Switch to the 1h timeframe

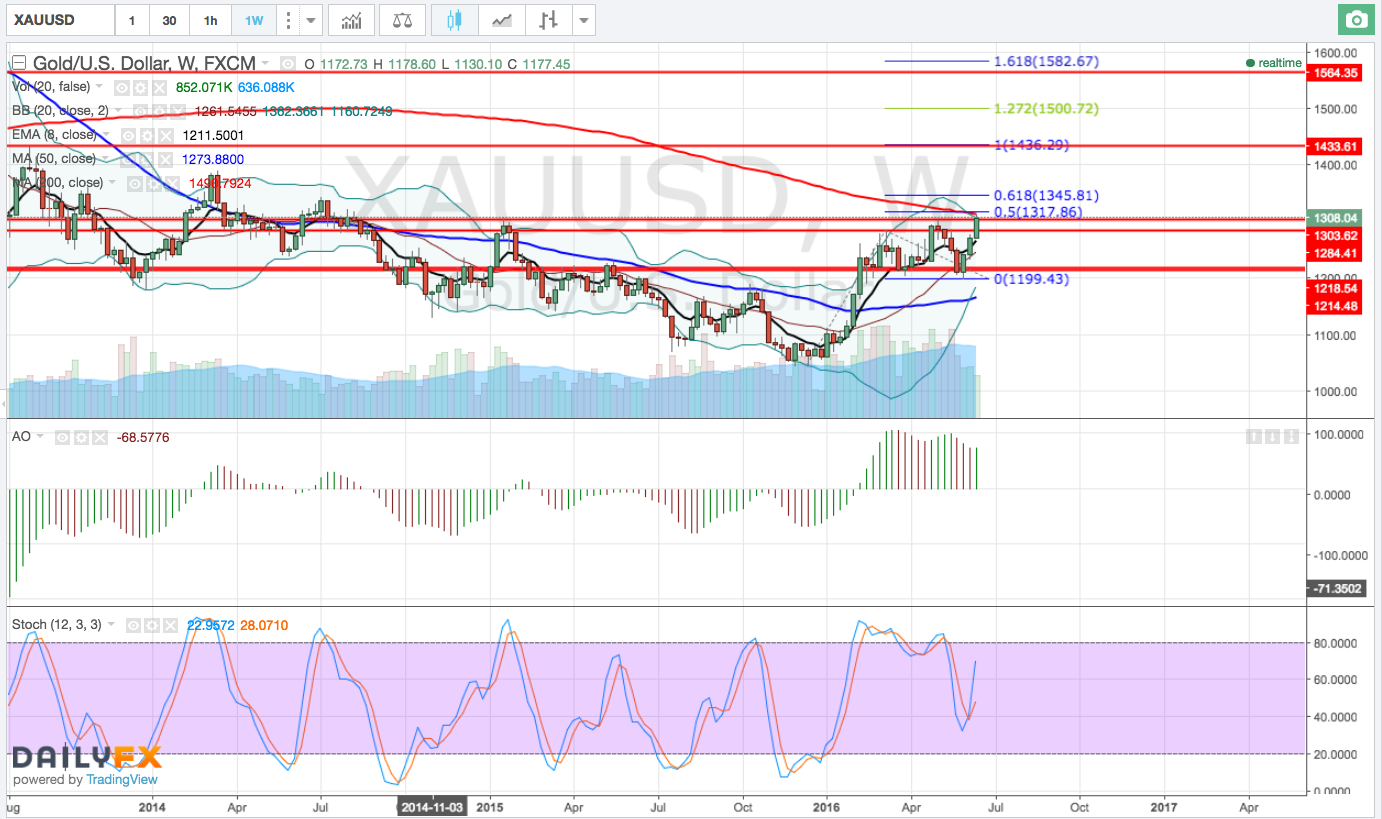pos(210,20)
